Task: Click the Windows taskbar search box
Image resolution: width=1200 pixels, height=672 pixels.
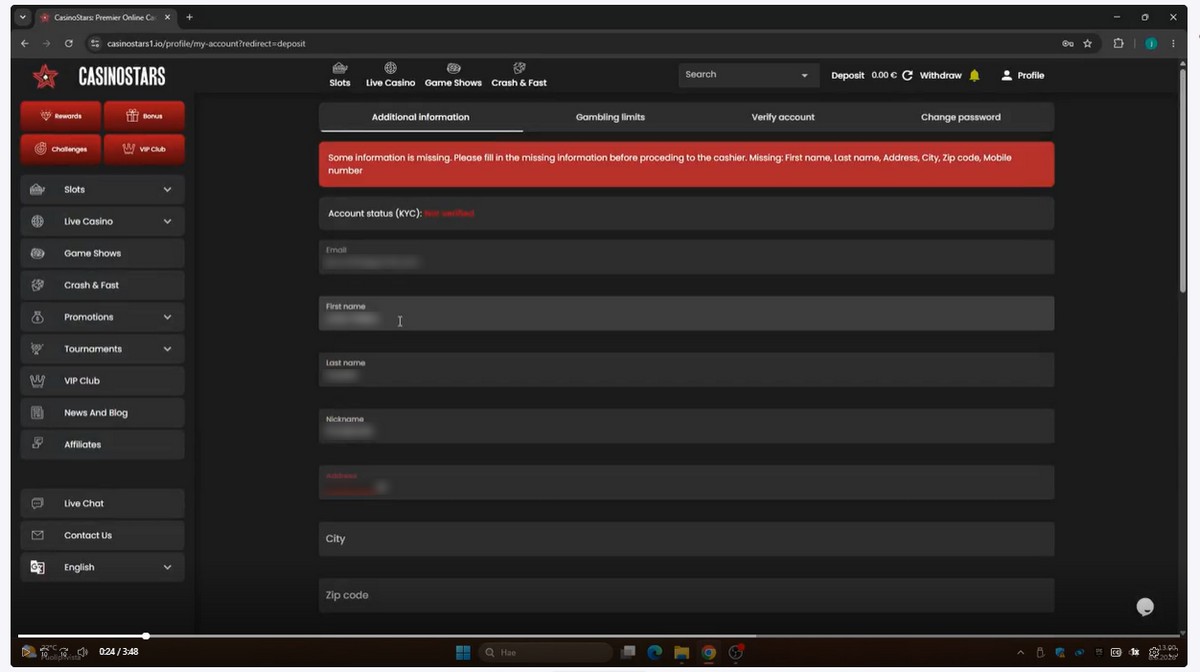Action: click(545, 652)
